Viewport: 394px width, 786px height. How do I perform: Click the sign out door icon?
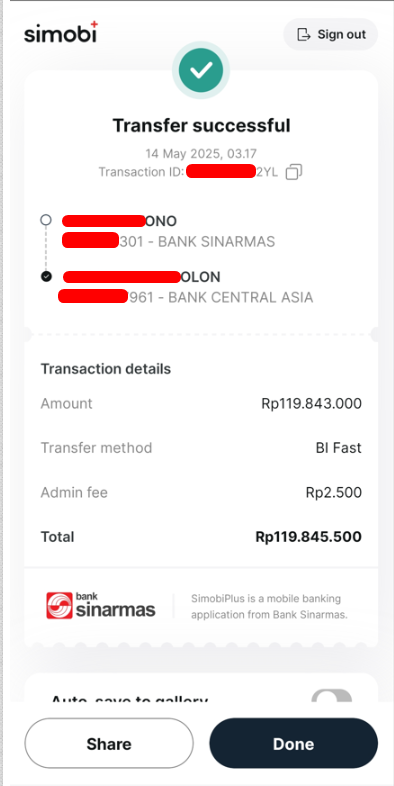pos(304,35)
